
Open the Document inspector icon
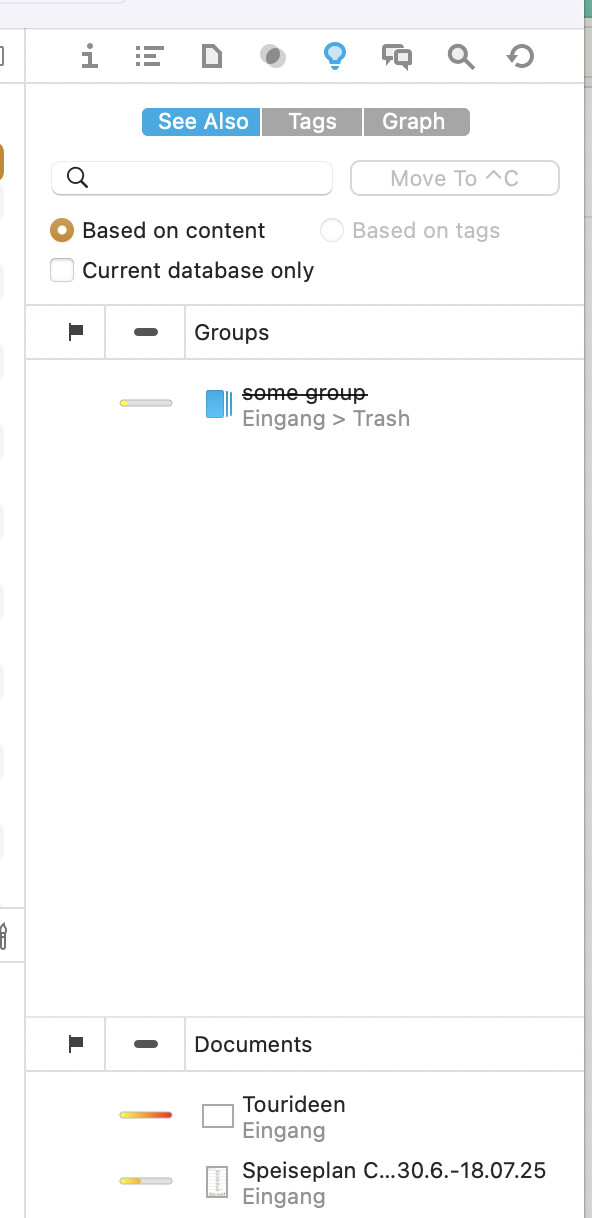coord(211,57)
